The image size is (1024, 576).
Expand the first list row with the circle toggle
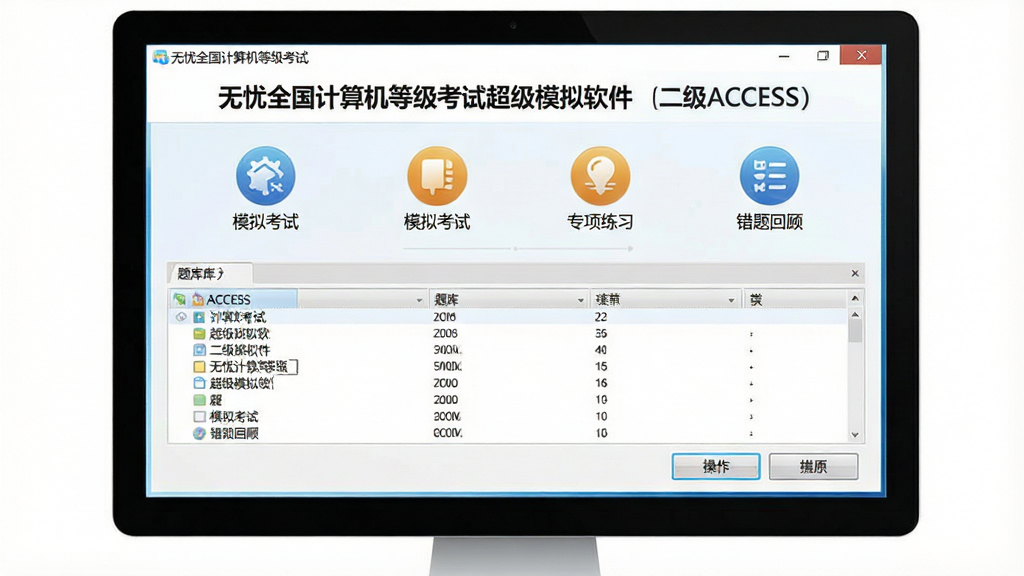181,317
